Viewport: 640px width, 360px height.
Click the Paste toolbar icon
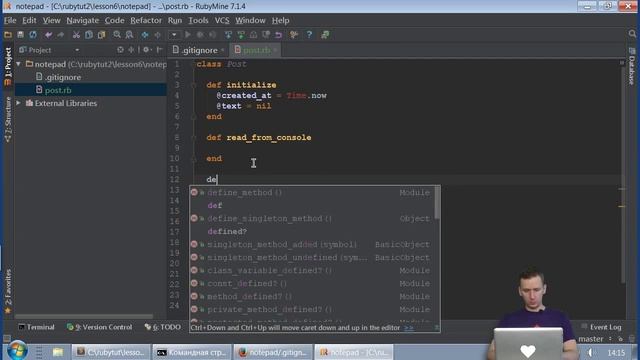pyautogui.click(x=101, y=35)
